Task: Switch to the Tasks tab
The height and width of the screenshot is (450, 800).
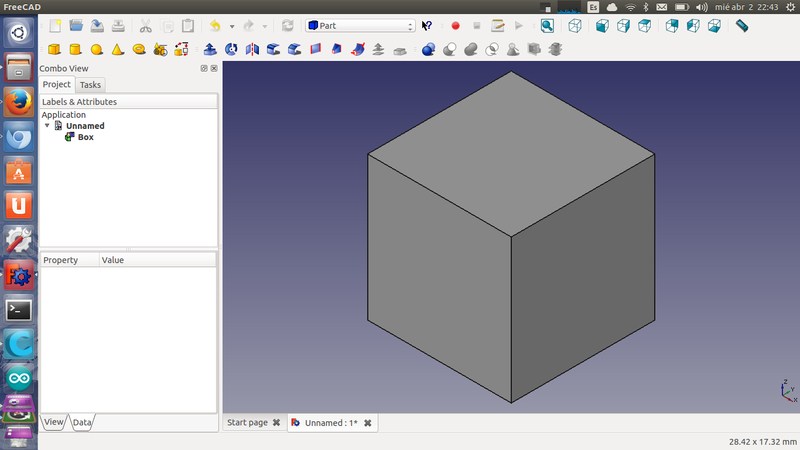Action: pos(90,85)
